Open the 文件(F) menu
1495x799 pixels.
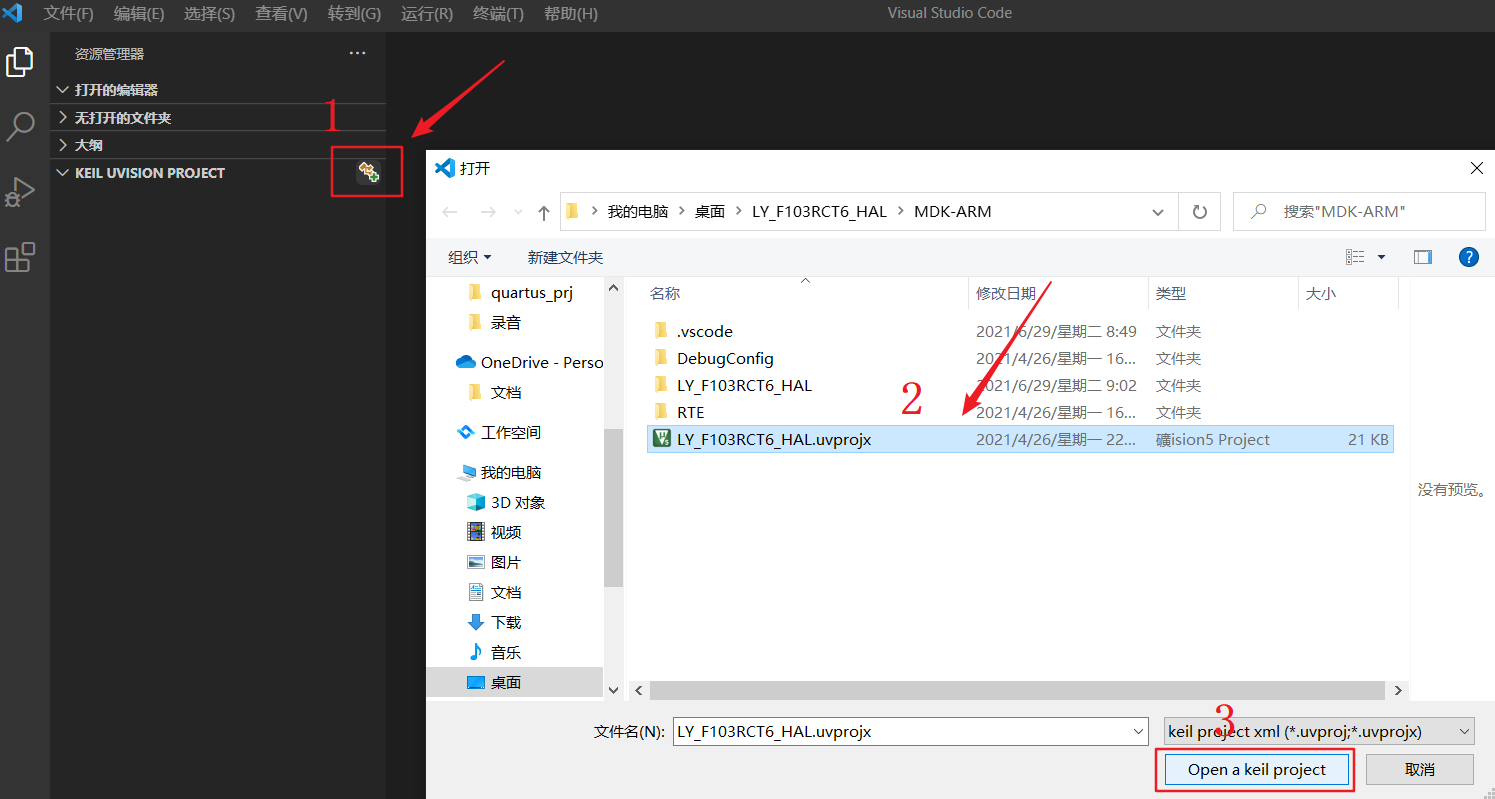68,13
